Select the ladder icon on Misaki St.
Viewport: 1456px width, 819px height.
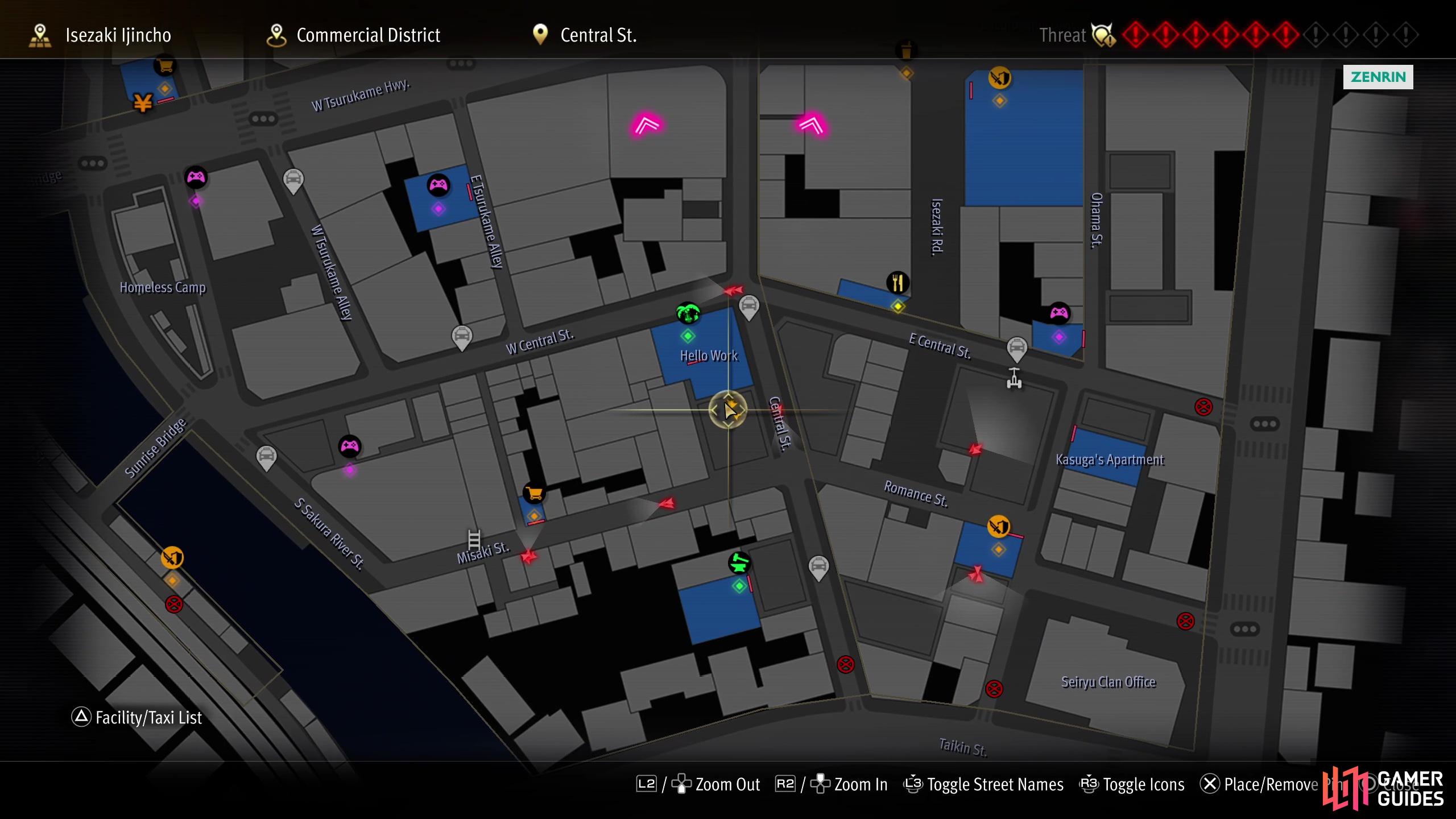474,539
